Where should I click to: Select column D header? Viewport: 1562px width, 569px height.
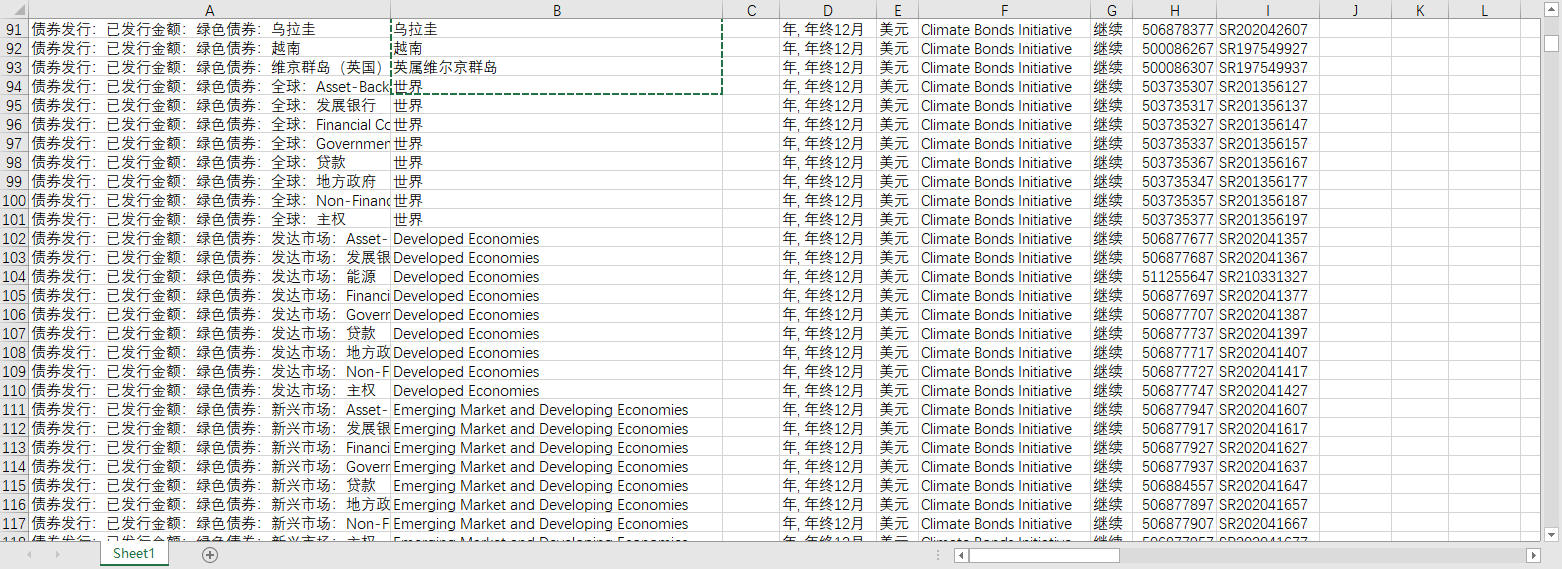[828, 10]
